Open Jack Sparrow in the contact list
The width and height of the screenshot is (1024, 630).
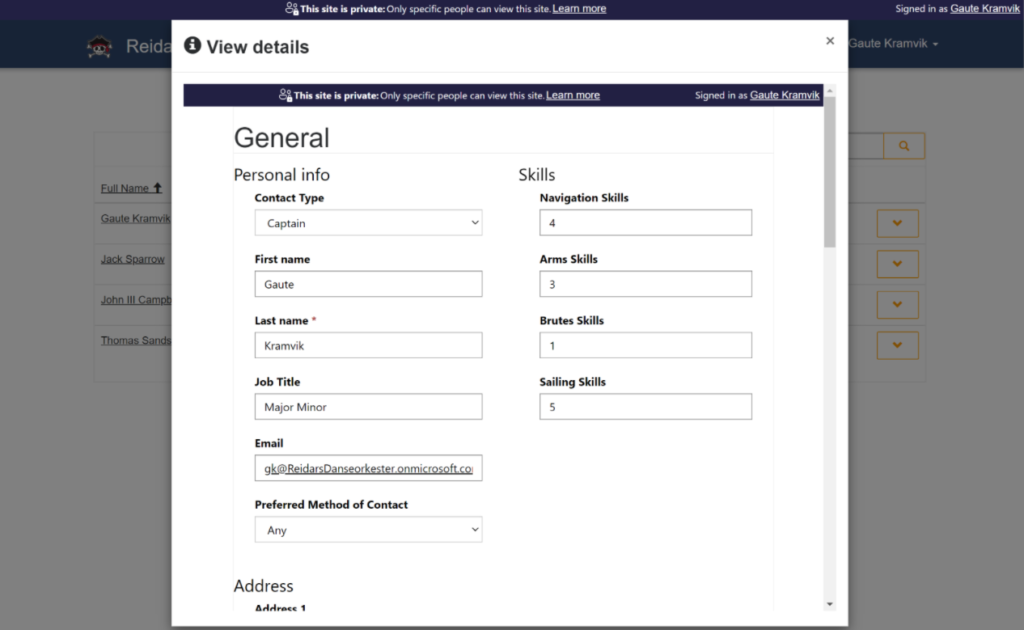coord(133,259)
